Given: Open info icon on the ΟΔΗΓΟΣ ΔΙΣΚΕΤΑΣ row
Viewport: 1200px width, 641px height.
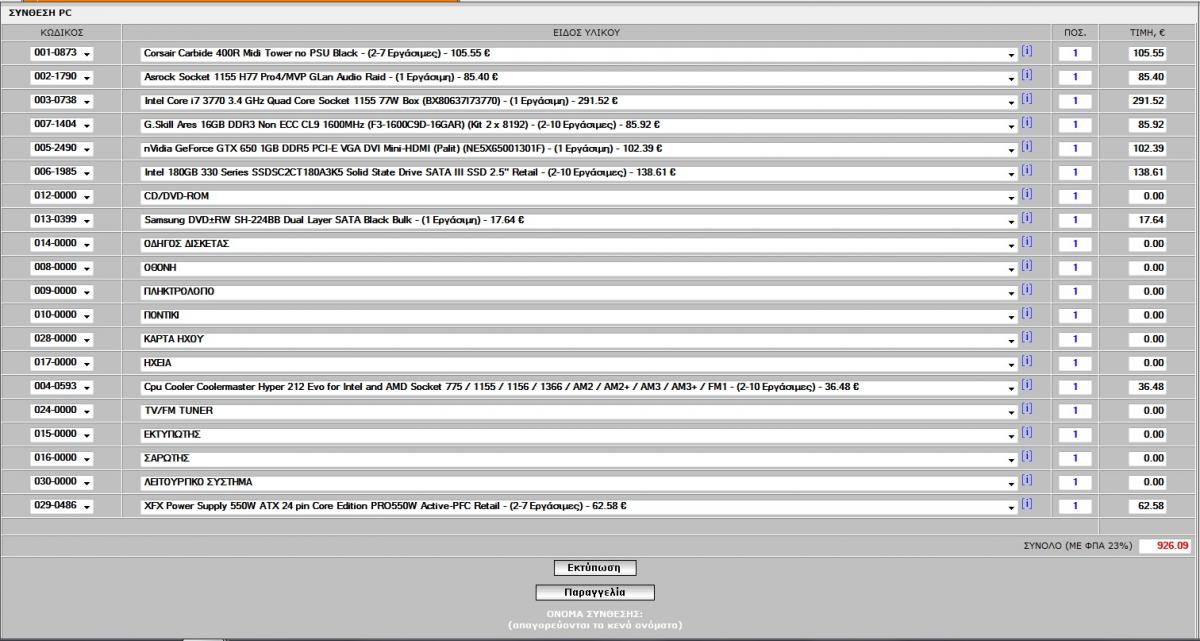Looking at the screenshot, I should pyautogui.click(x=1027, y=242).
